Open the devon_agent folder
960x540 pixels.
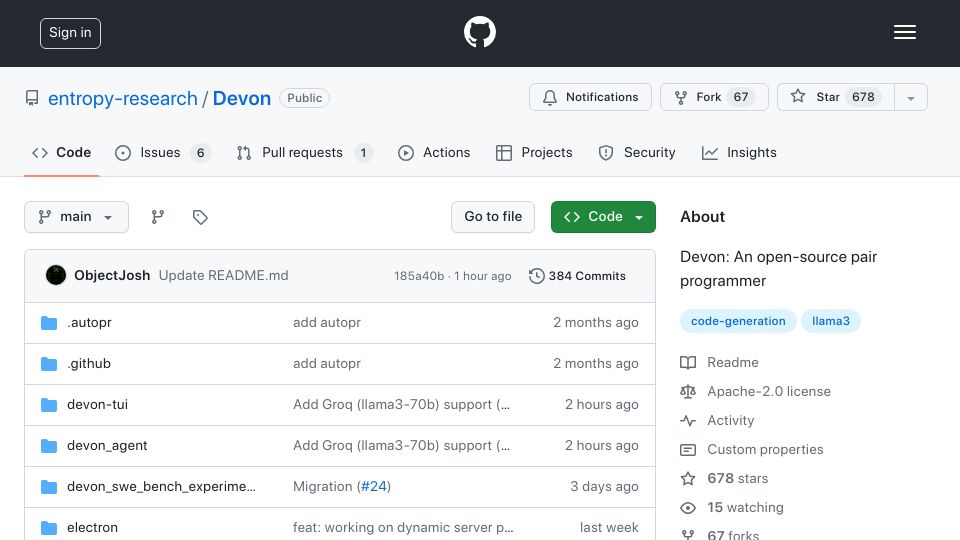pos(107,446)
